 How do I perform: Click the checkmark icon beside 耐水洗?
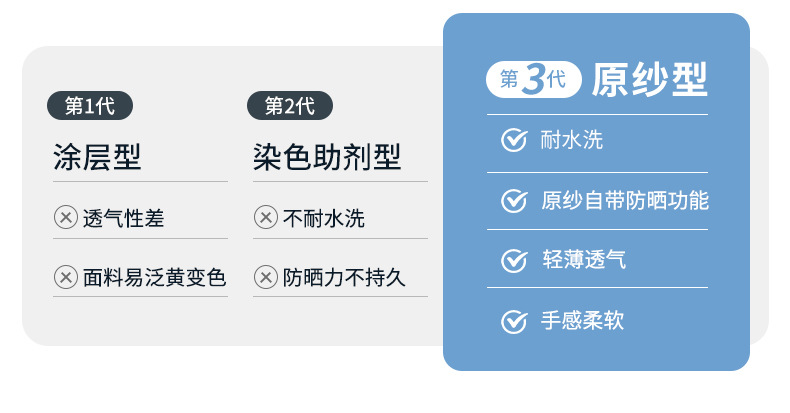pyautogui.click(x=514, y=140)
